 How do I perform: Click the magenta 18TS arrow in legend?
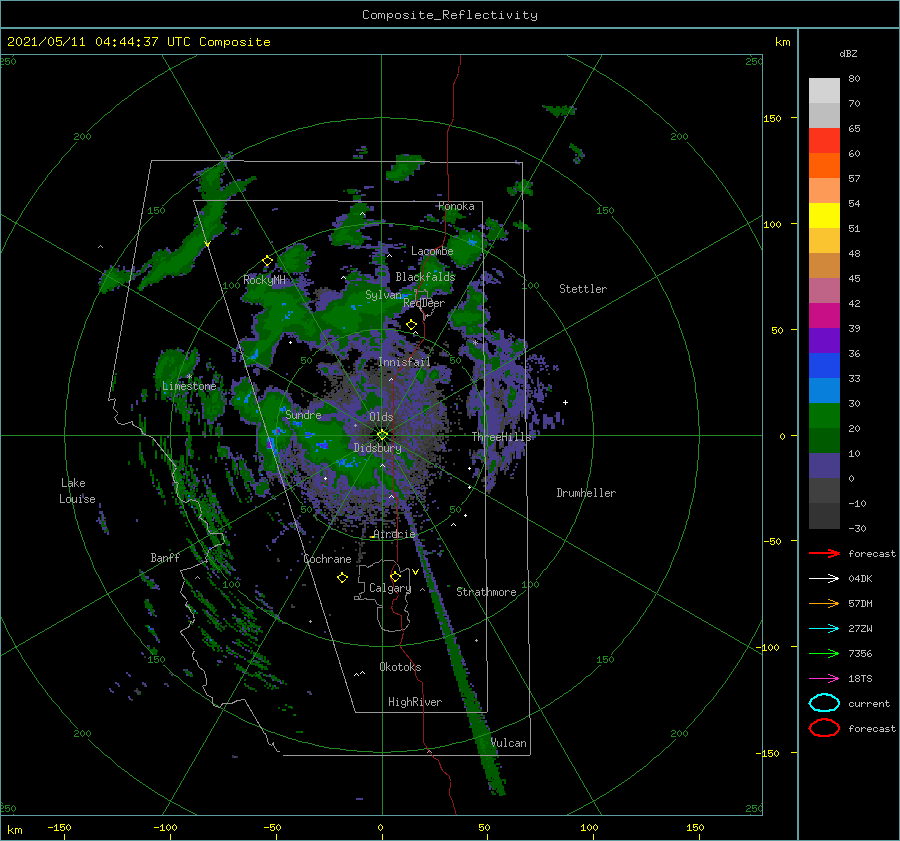pos(824,679)
